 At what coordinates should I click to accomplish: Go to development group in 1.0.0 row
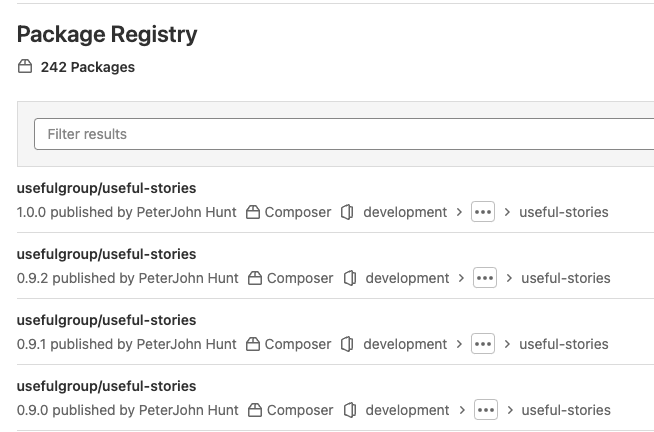pos(405,212)
